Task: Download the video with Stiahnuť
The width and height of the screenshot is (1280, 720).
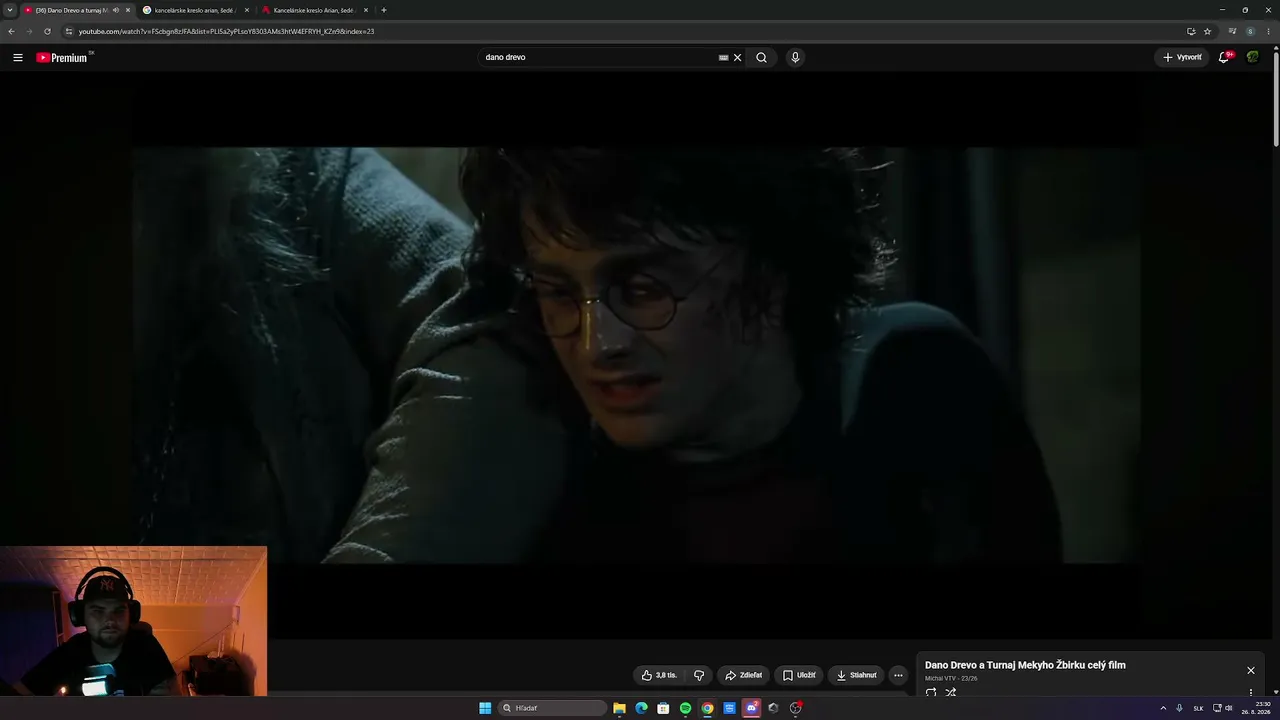Action: click(x=856, y=675)
